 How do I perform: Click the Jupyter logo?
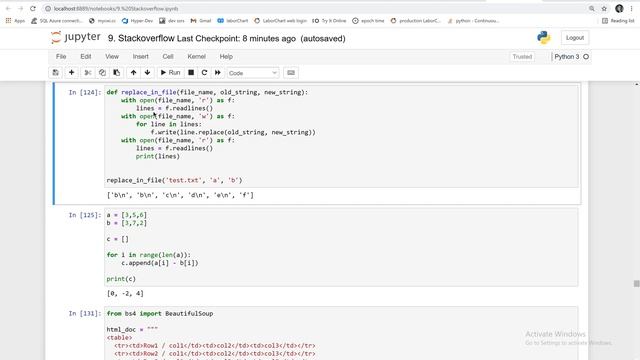[76, 38]
